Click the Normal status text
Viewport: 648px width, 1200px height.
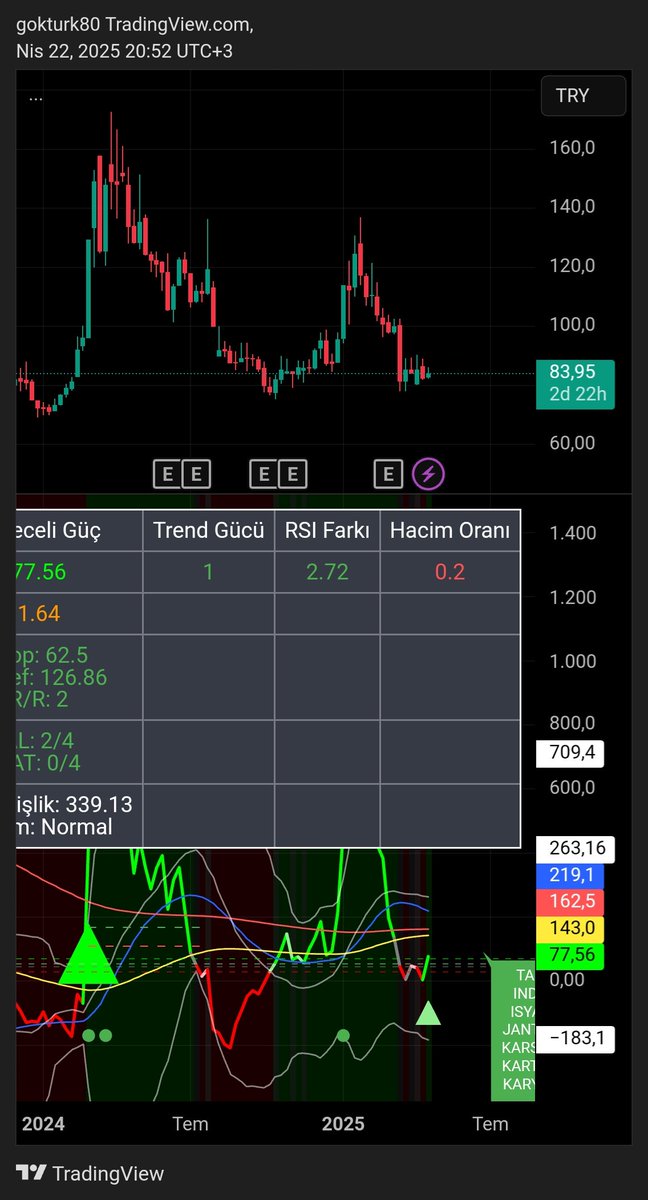click(x=76, y=827)
